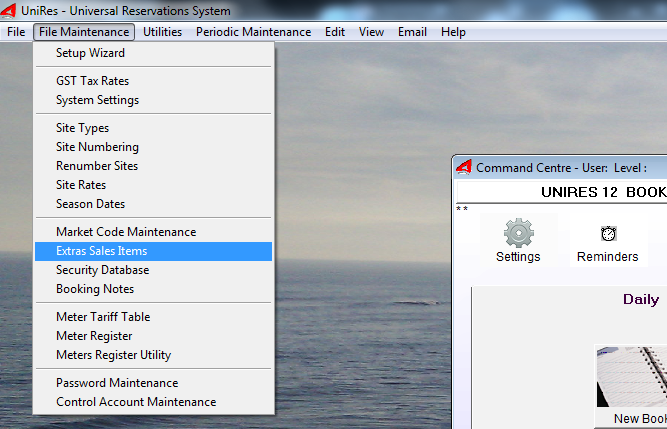Click the UniRes main window title bar
Viewport: 667px width, 429px height.
pyautogui.click(x=334, y=10)
